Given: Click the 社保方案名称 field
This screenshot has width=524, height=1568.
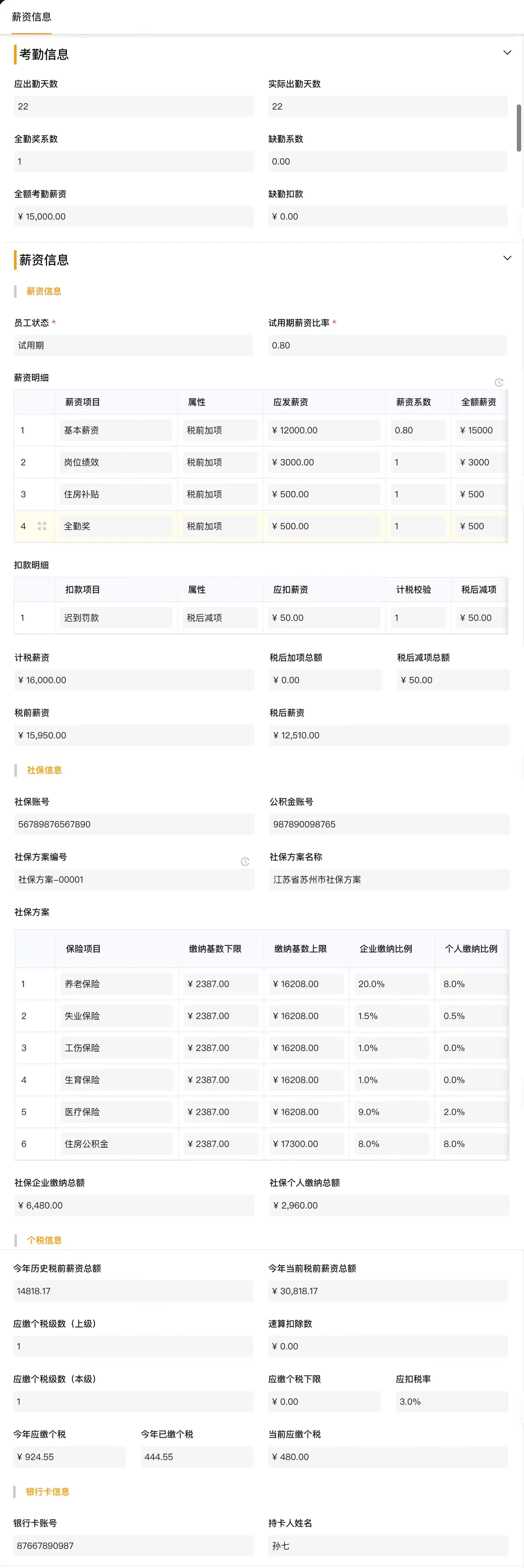Looking at the screenshot, I should [390, 880].
